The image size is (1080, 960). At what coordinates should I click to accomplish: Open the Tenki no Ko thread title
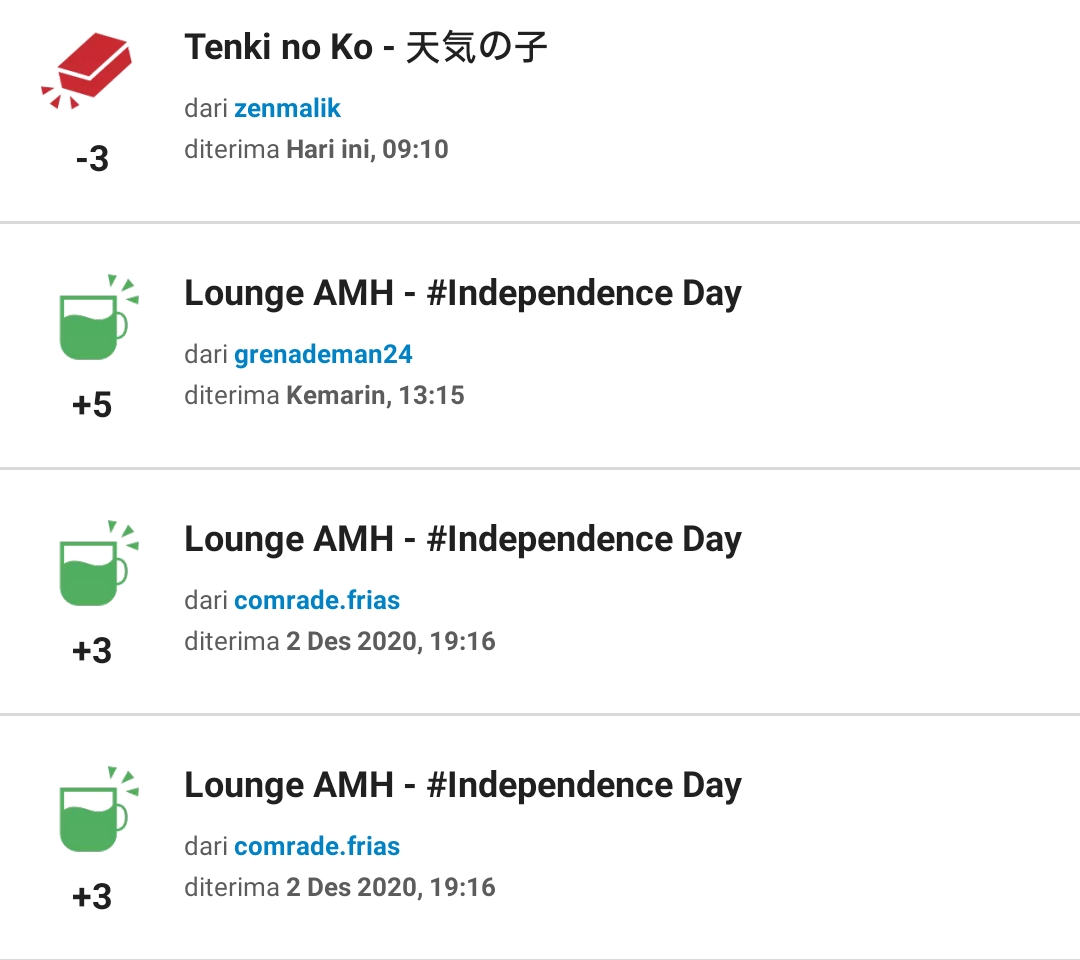[x=366, y=47]
